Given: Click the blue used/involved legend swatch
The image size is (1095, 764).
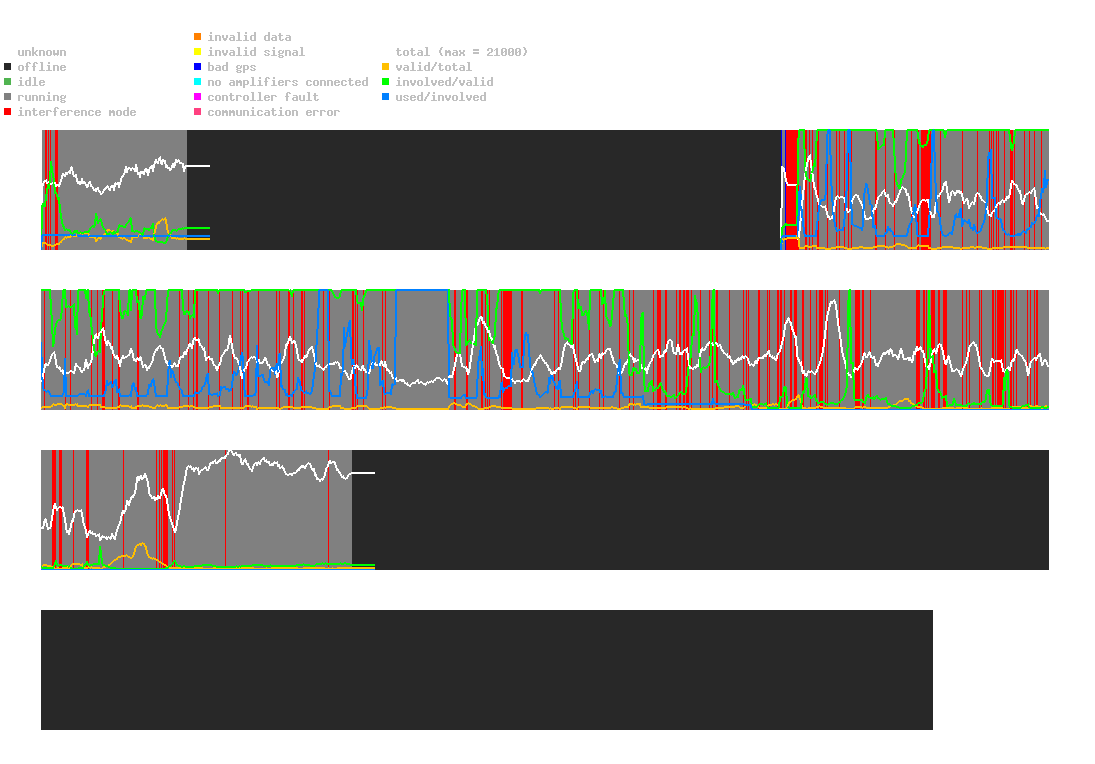Looking at the screenshot, I should click(x=385, y=97).
